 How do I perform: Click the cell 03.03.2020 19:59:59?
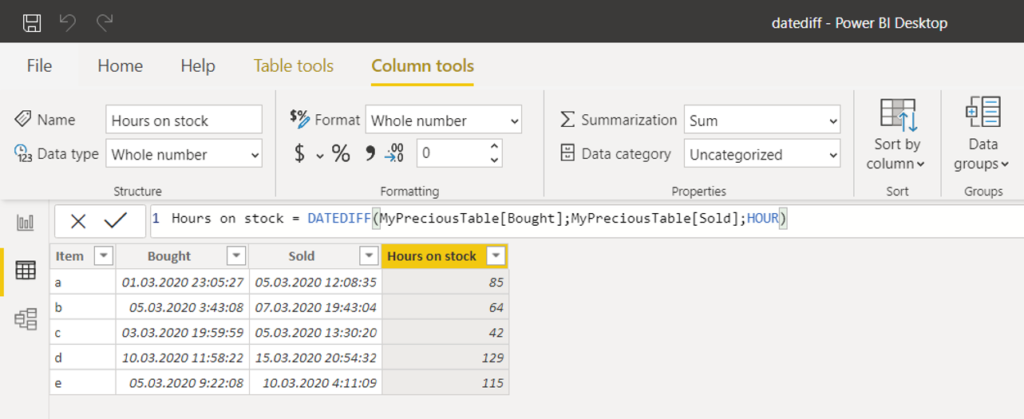(182, 332)
